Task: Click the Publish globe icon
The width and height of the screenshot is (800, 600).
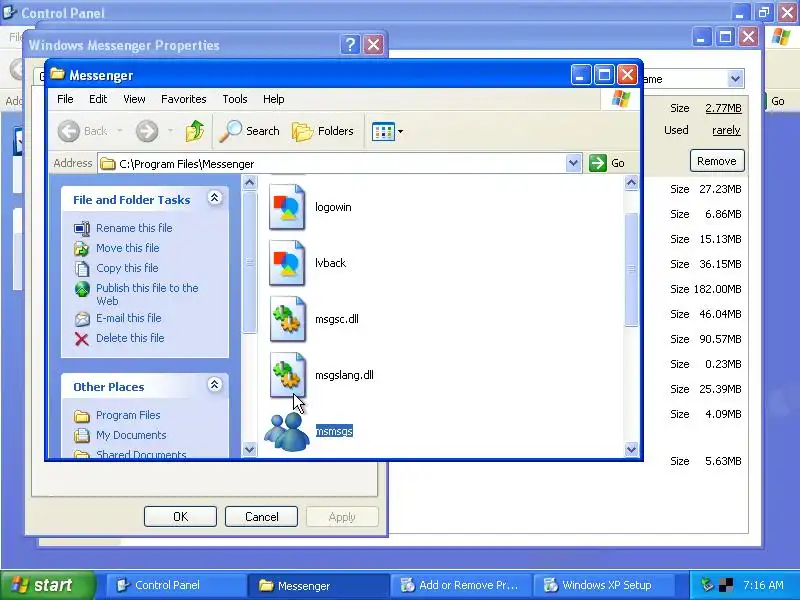Action: point(82,289)
